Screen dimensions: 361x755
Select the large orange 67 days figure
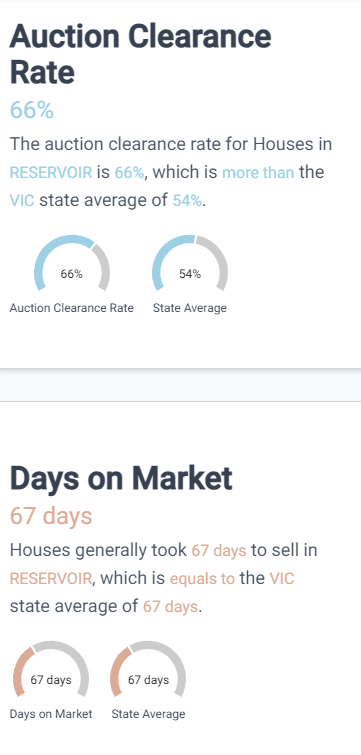tap(51, 516)
